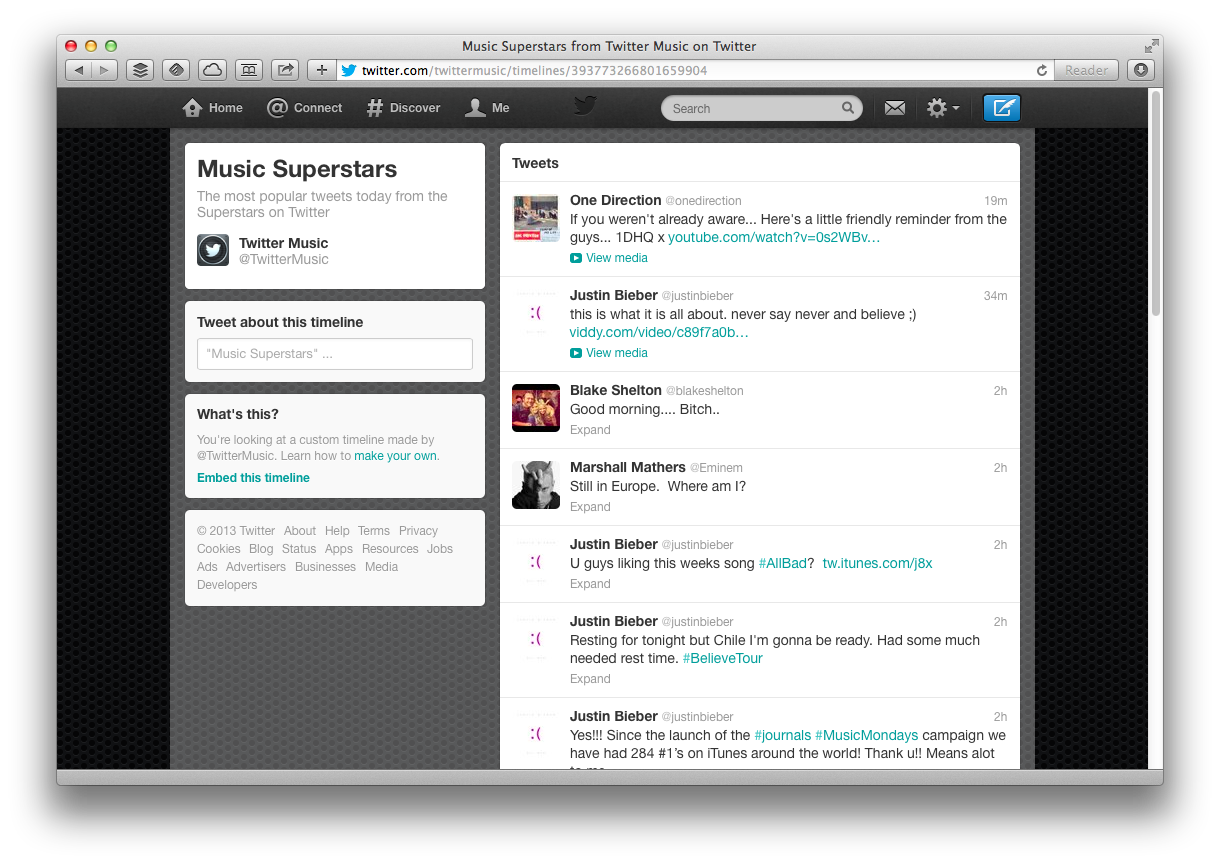Open the Connect tab
Image resolution: width=1220 pixels, height=864 pixels.
(x=305, y=108)
